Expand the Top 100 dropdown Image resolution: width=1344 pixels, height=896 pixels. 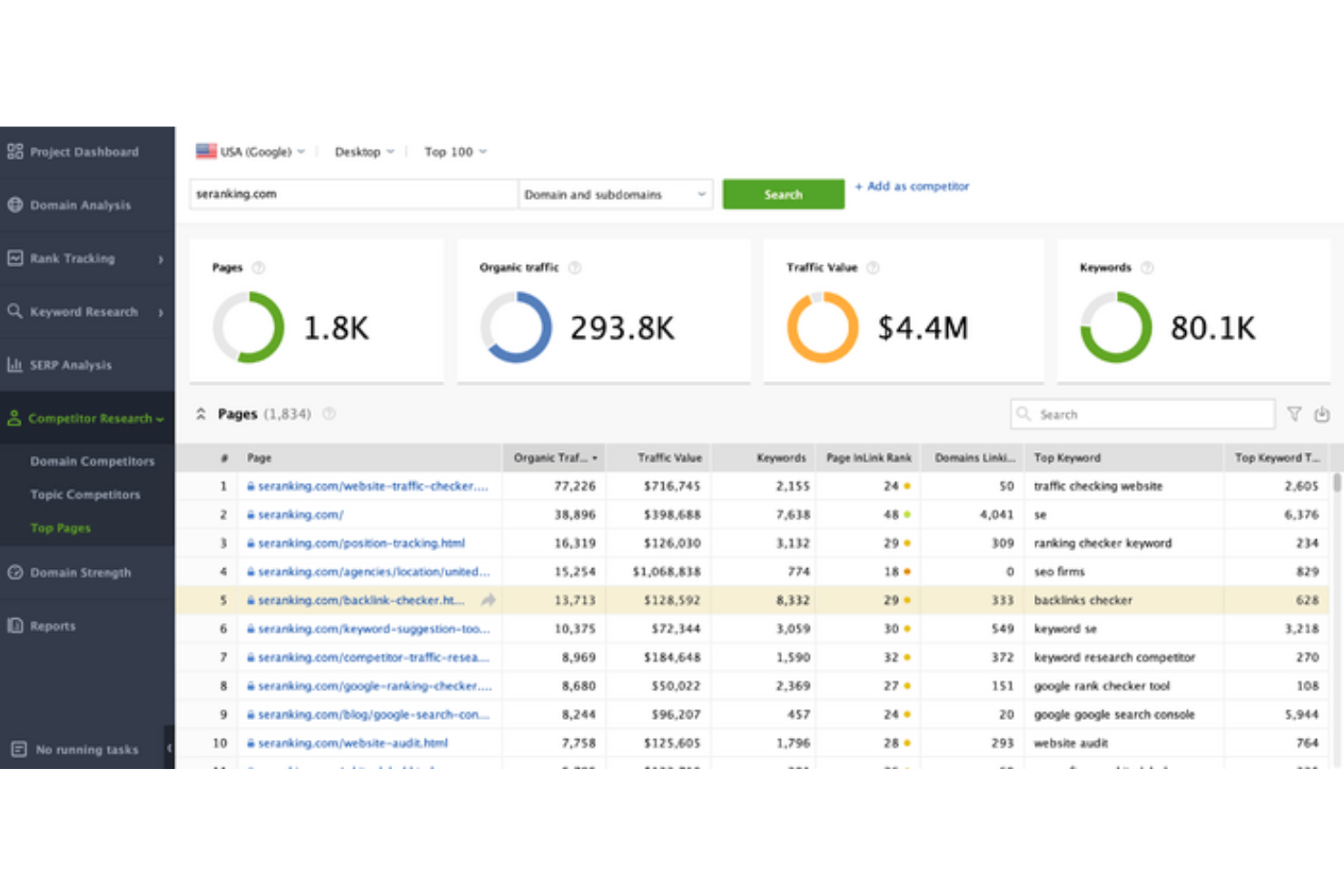pos(454,152)
